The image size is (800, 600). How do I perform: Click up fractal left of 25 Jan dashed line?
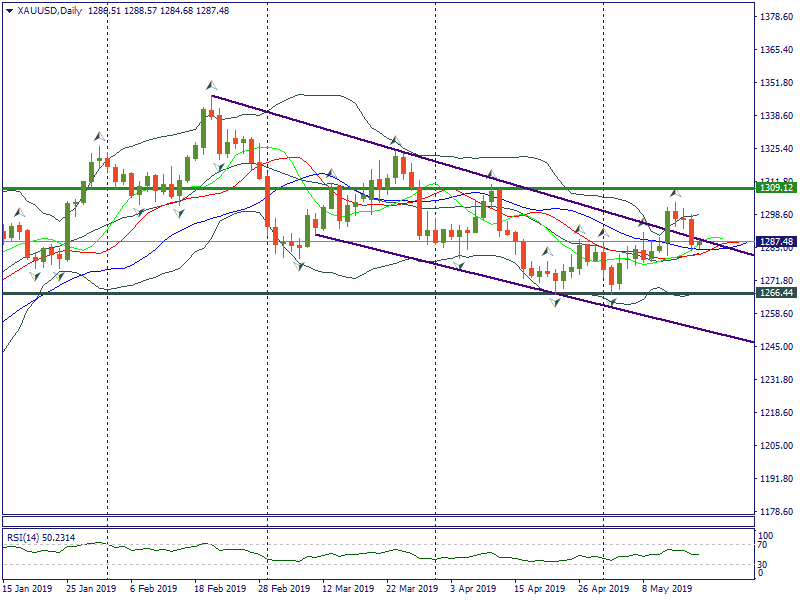point(98,136)
